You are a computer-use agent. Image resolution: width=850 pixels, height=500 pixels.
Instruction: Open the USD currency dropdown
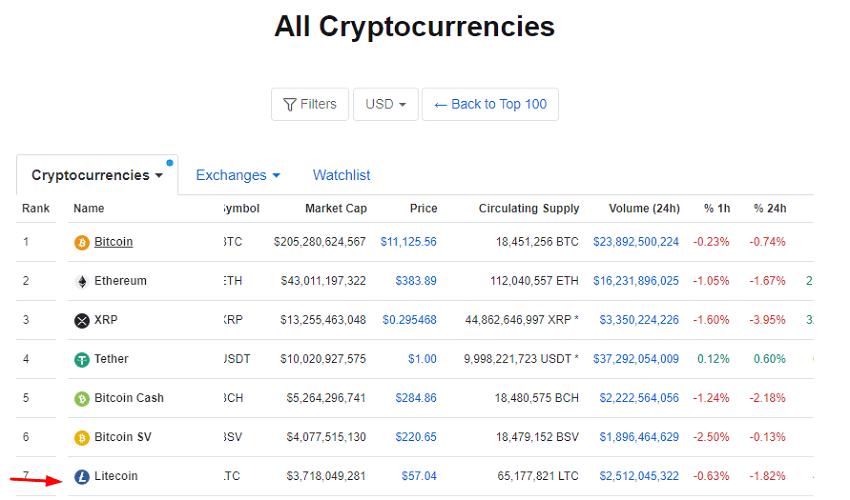[386, 104]
